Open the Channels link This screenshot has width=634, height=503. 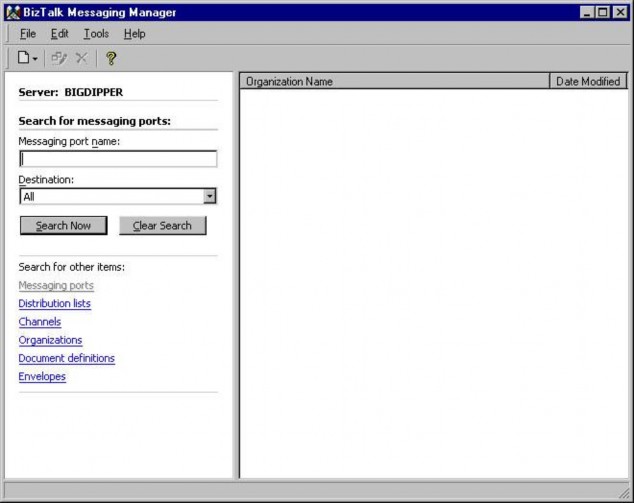pyautogui.click(x=40, y=322)
